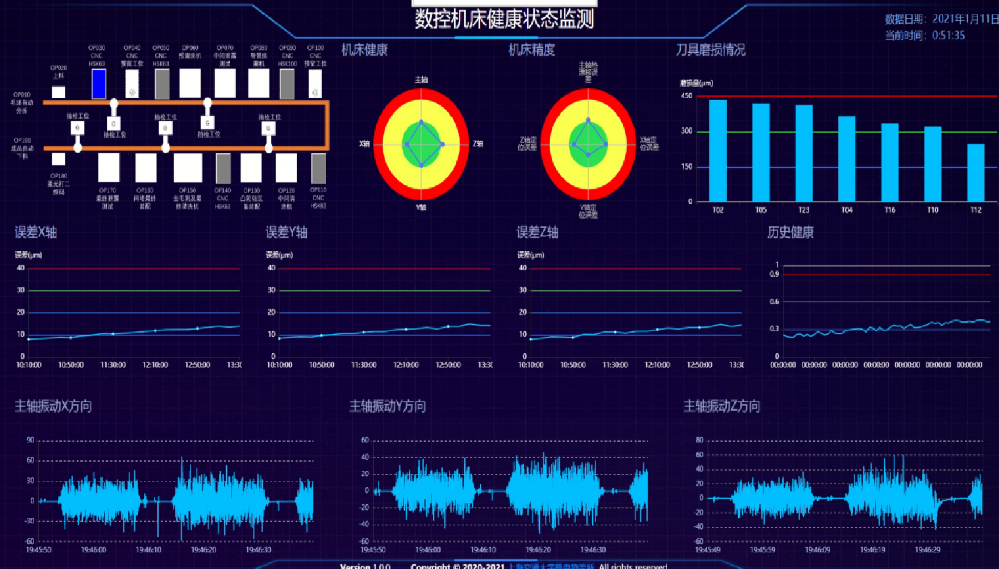
Task: Select the 刀具磨损情况 panel title
Action: (x=710, y=49)
